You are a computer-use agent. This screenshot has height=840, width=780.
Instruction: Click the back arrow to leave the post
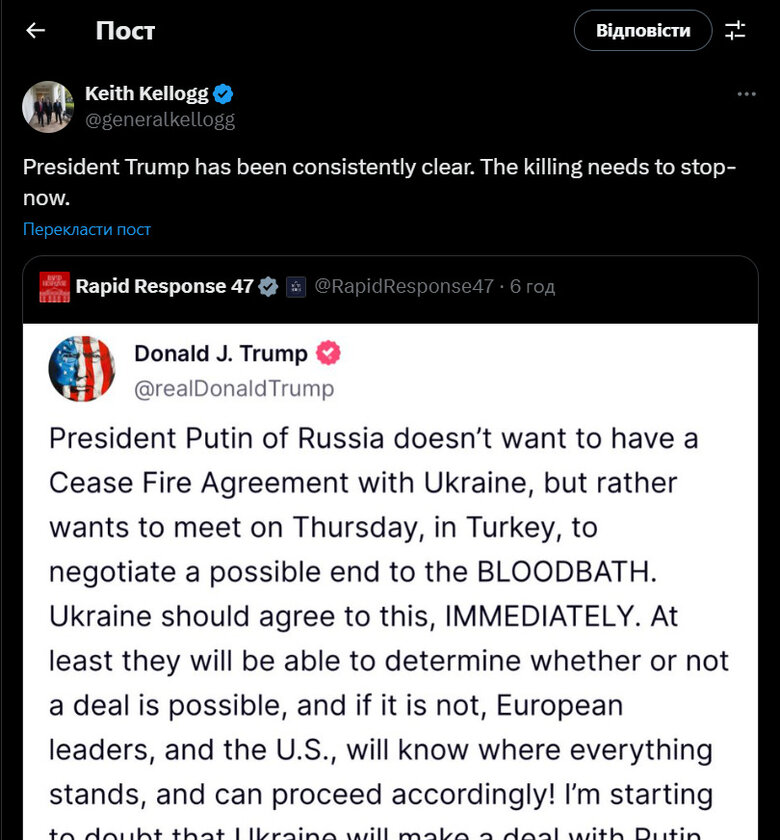click(x=35, y=30)
